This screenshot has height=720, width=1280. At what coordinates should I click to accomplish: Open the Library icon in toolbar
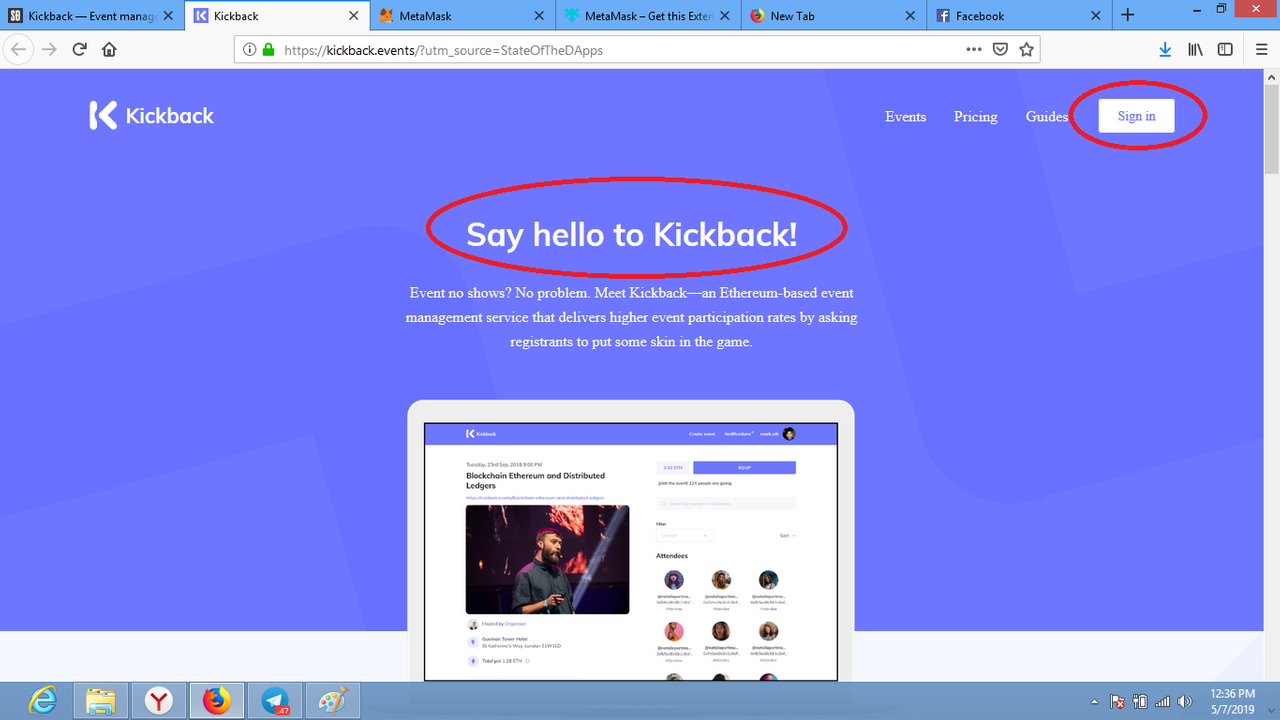tap(1195, 49)
